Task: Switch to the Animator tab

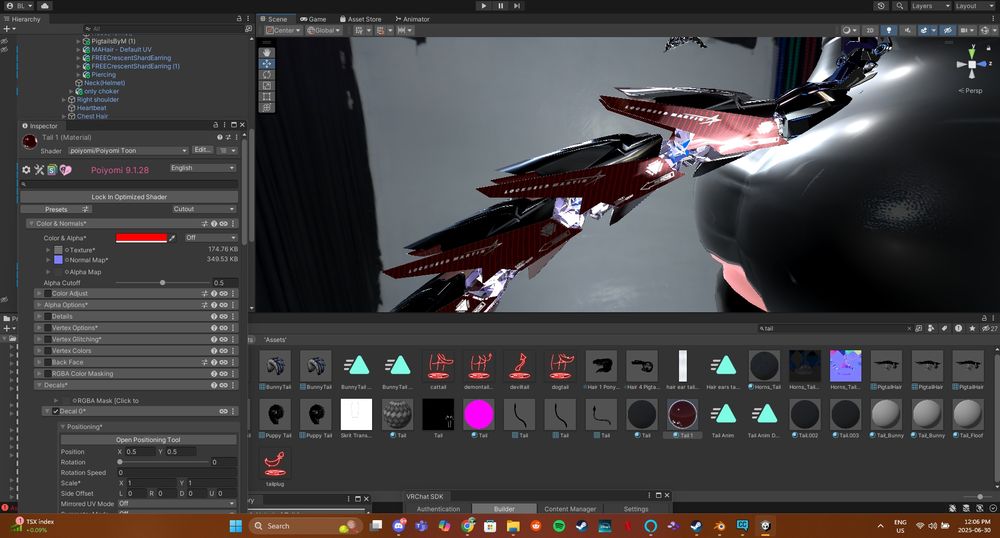Action: 413,19
